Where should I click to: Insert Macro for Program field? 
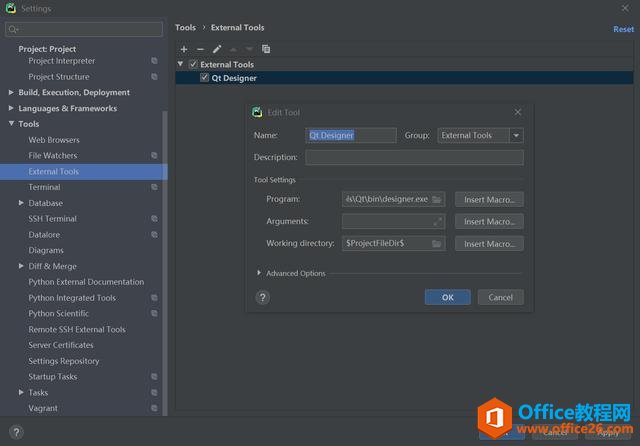(489, 200)
